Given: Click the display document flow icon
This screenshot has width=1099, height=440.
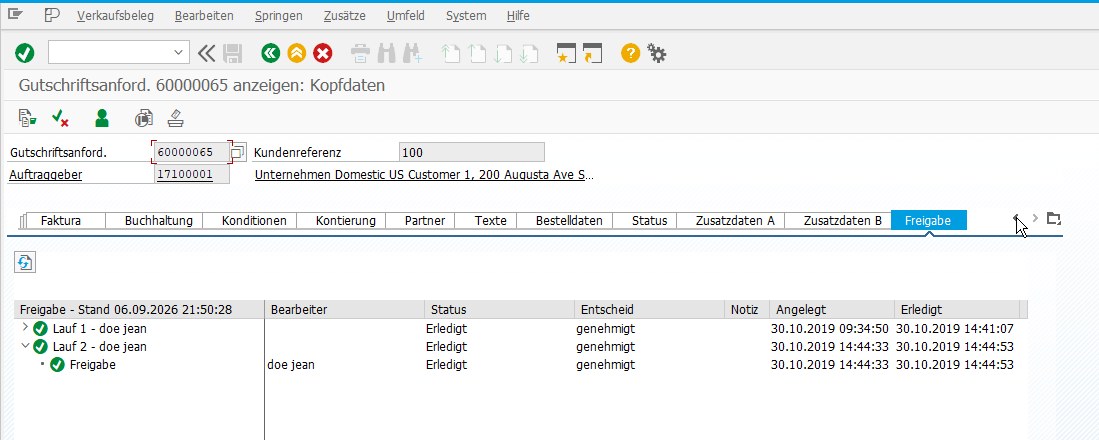Looking at the screenshot, I should [x=27, y=118].
